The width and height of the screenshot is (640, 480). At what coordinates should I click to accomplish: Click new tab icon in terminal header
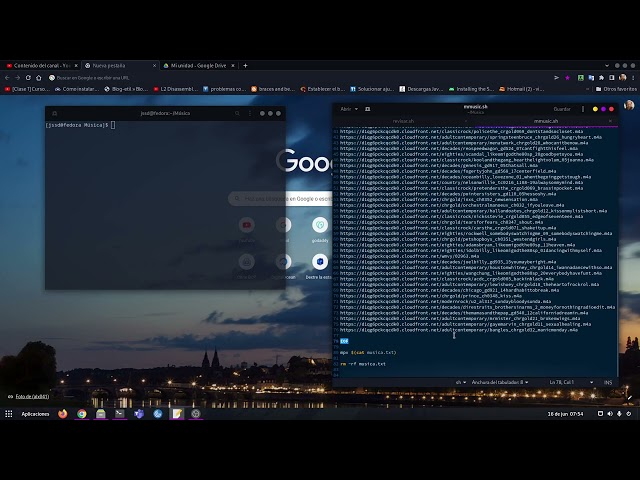pyautogui.click(x=54, y=113)
